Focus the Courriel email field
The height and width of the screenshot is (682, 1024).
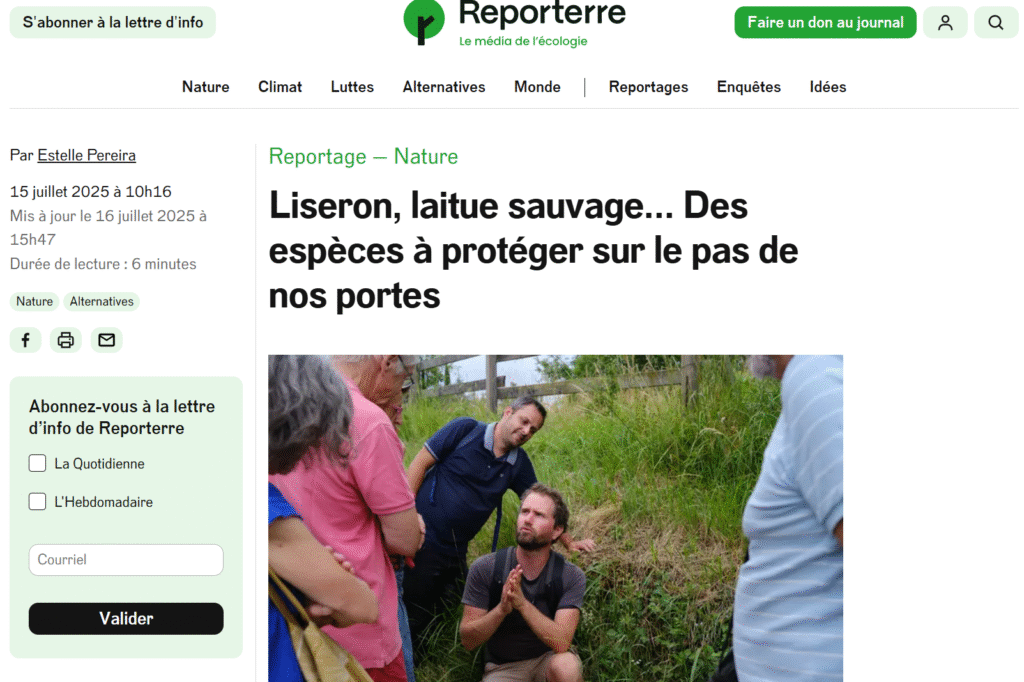(x=126, y=560)
